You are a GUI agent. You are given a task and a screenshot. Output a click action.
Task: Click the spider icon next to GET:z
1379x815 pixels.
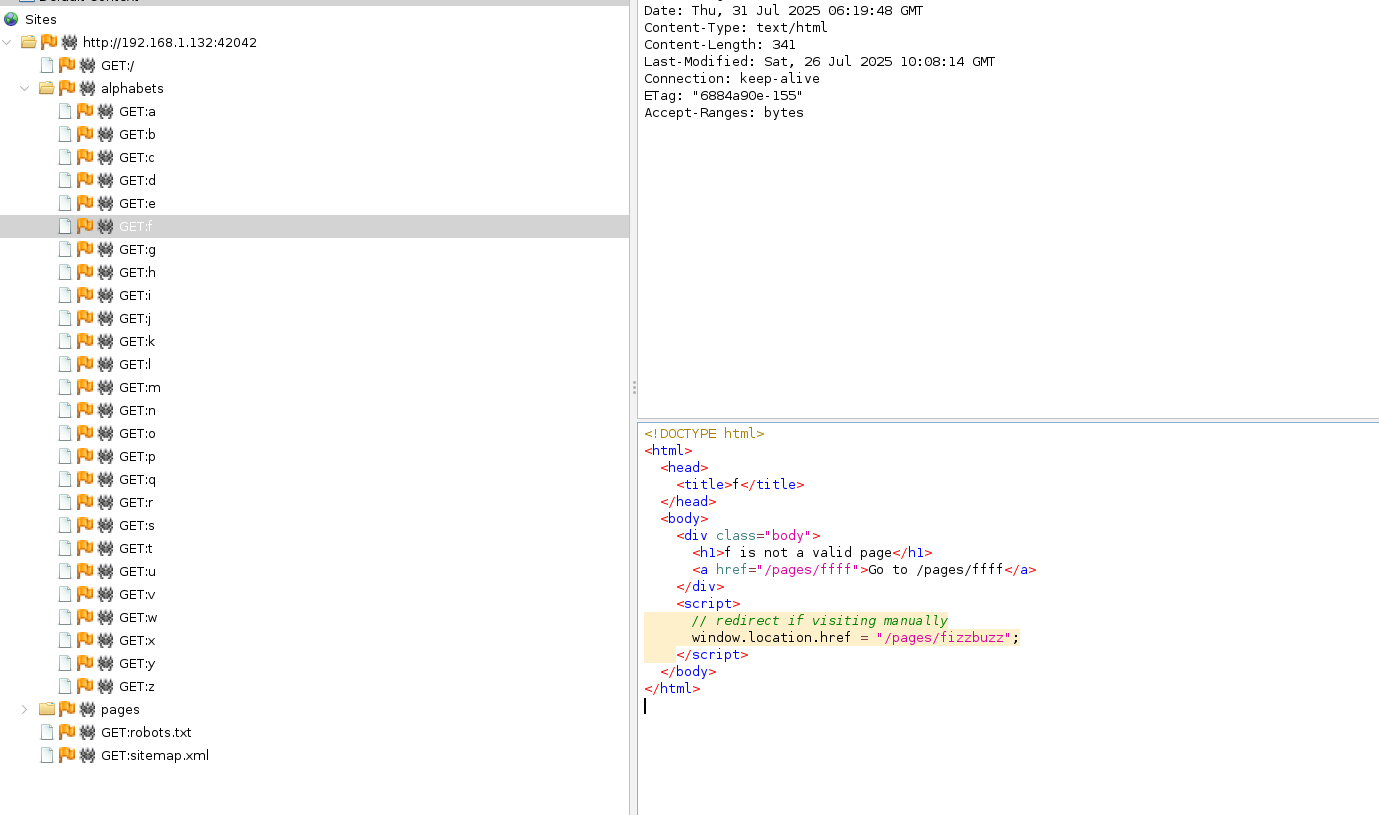[x=105, y=686]
